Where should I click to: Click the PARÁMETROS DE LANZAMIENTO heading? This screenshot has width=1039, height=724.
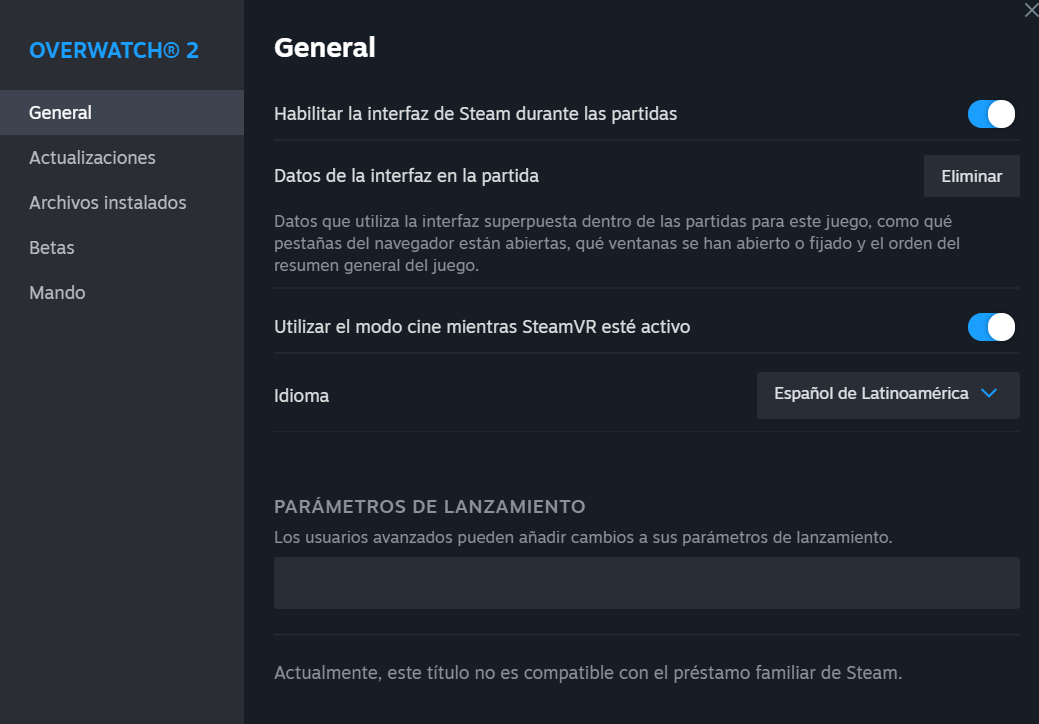click(x=429, y=507)
